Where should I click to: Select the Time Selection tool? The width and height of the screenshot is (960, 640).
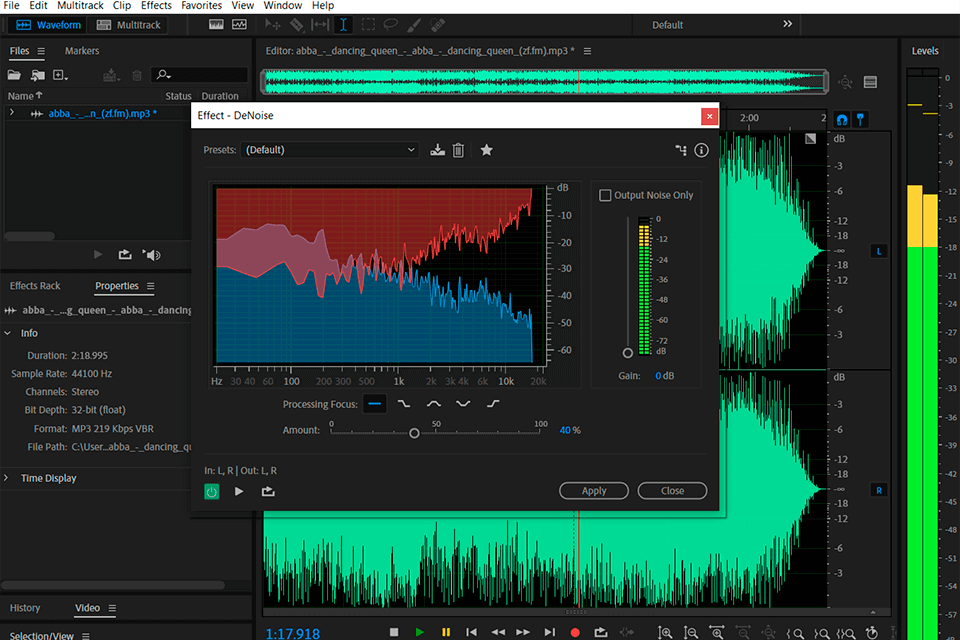pos(343,25)
